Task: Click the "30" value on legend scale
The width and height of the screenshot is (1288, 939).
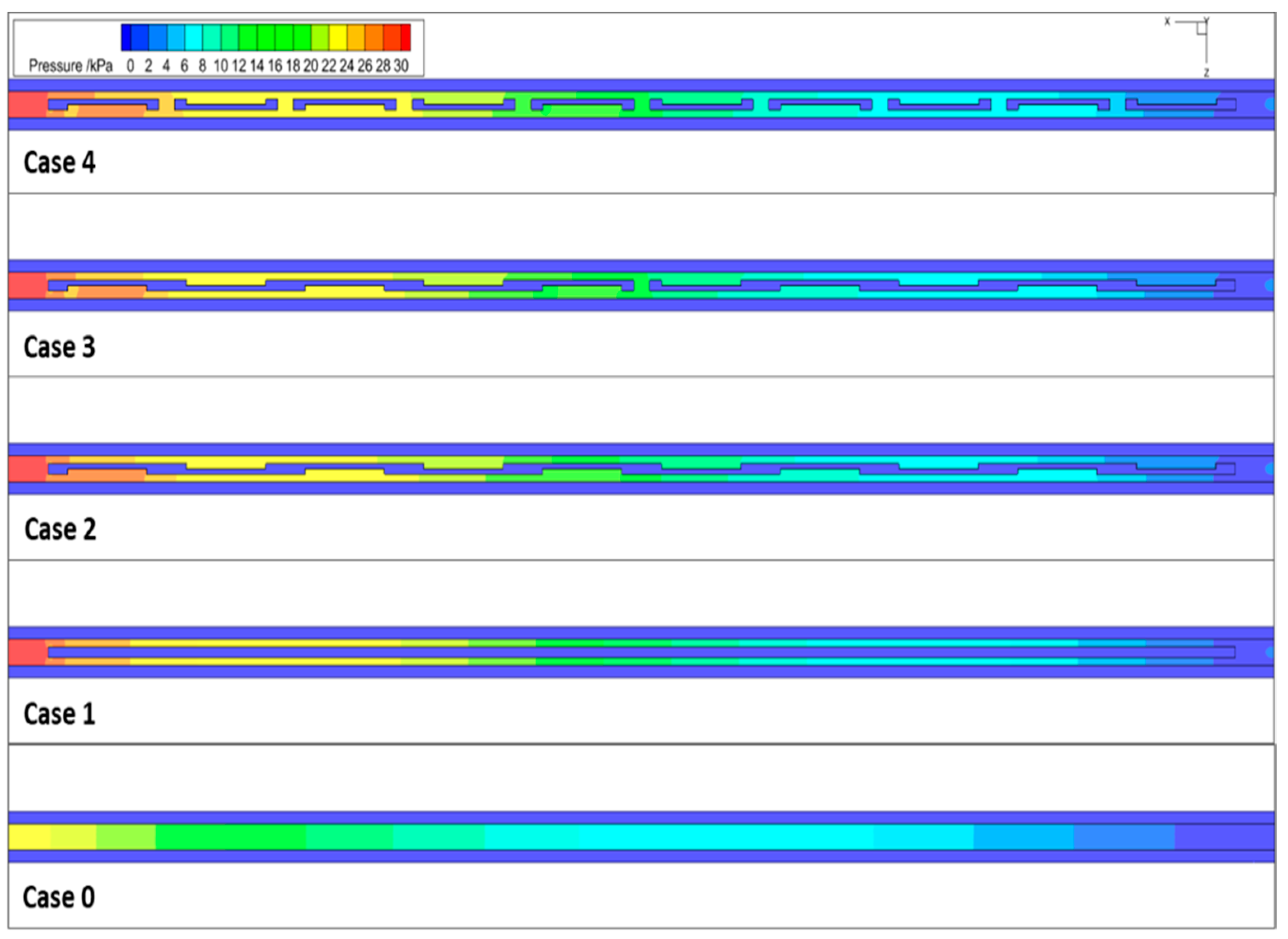Action: [x=401, y=66]
